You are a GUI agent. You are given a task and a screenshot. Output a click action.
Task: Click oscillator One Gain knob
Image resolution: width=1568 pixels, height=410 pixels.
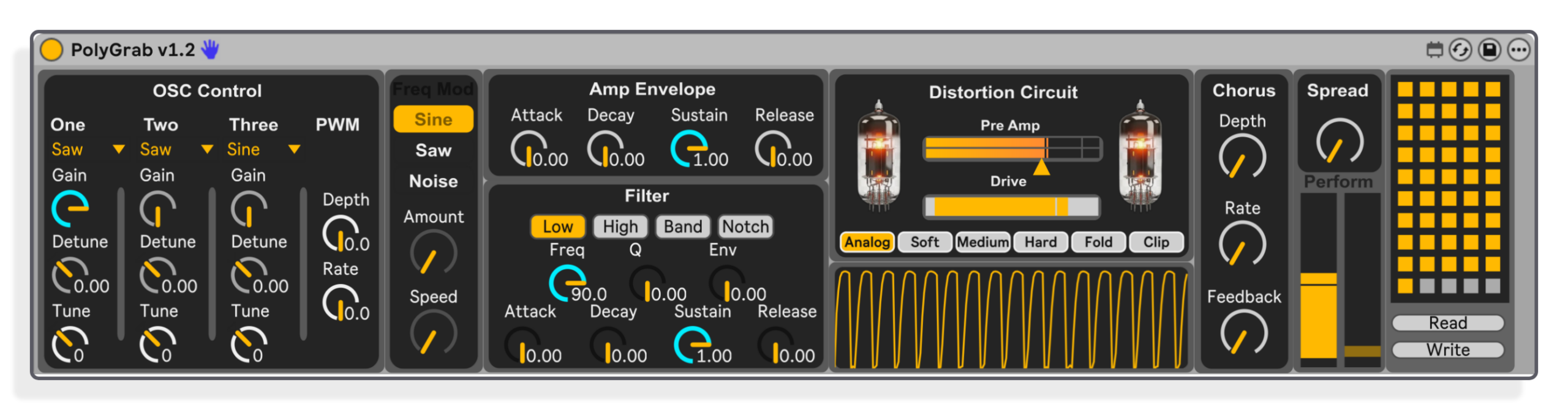coord(69,209)
